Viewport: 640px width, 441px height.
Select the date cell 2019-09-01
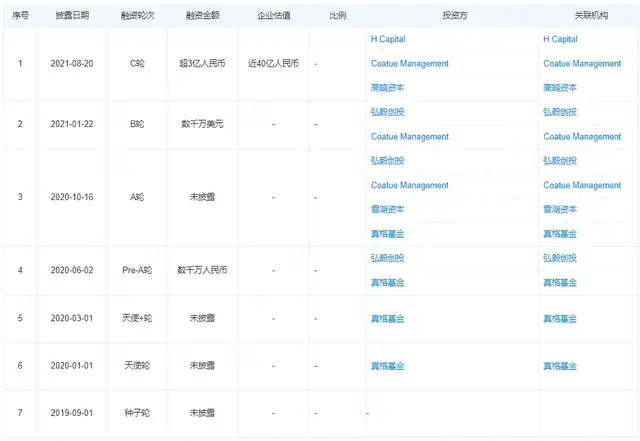[x=72, y=413]
